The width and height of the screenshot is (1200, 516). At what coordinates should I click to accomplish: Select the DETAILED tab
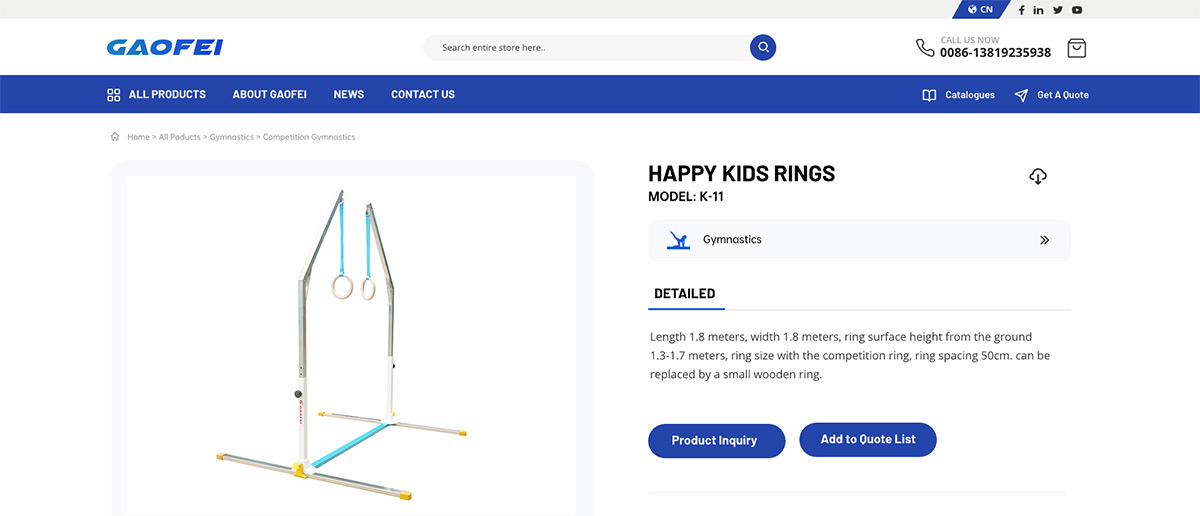click(x=685, y=294)
